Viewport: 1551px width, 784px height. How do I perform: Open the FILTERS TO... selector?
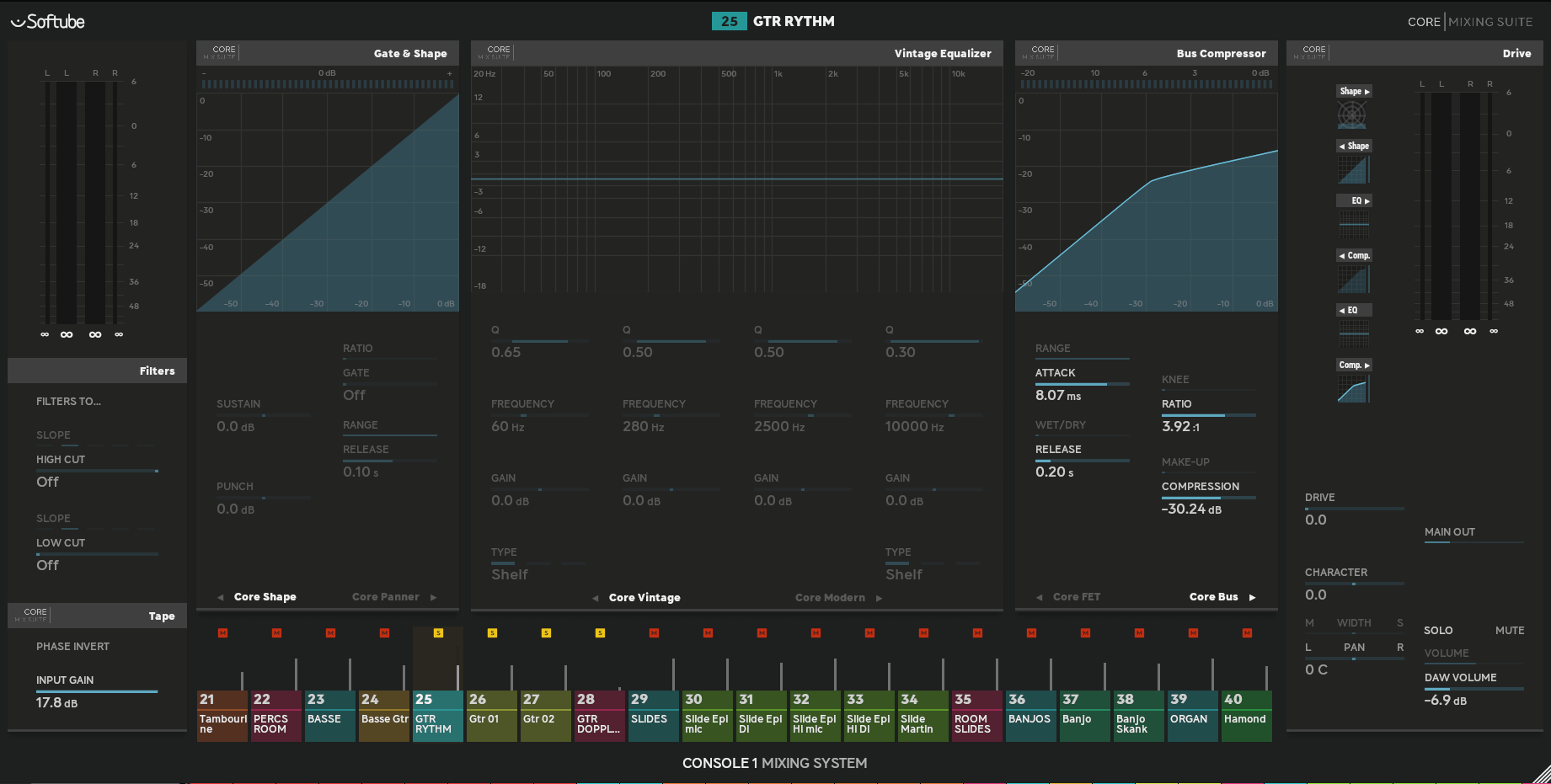click(x=68, y=402)
